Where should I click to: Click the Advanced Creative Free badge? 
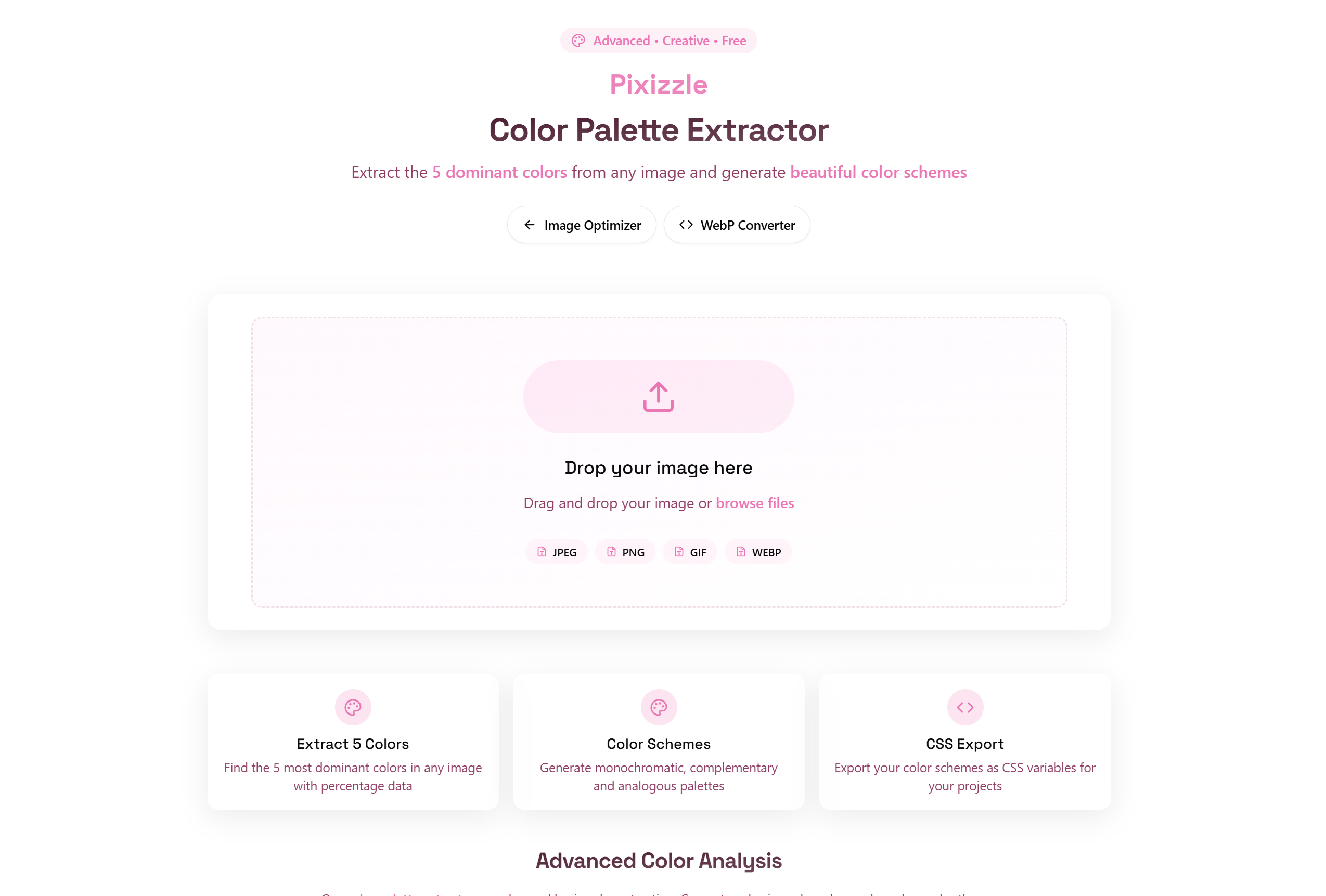pyautogui.click(x=659, y=41)
